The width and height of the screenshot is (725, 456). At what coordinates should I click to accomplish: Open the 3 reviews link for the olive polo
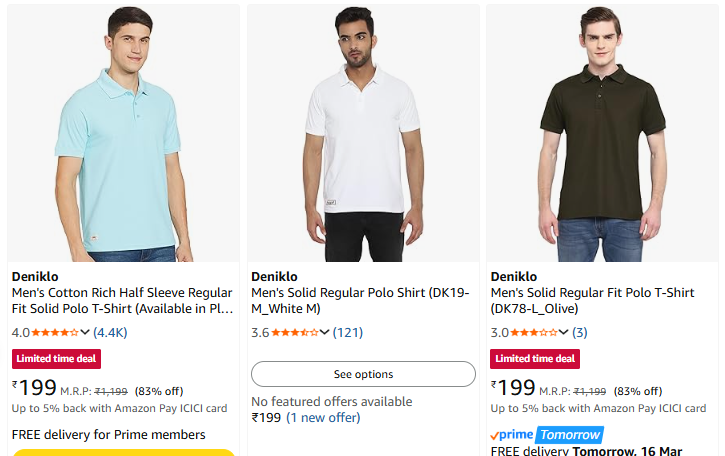click(580, 333)
